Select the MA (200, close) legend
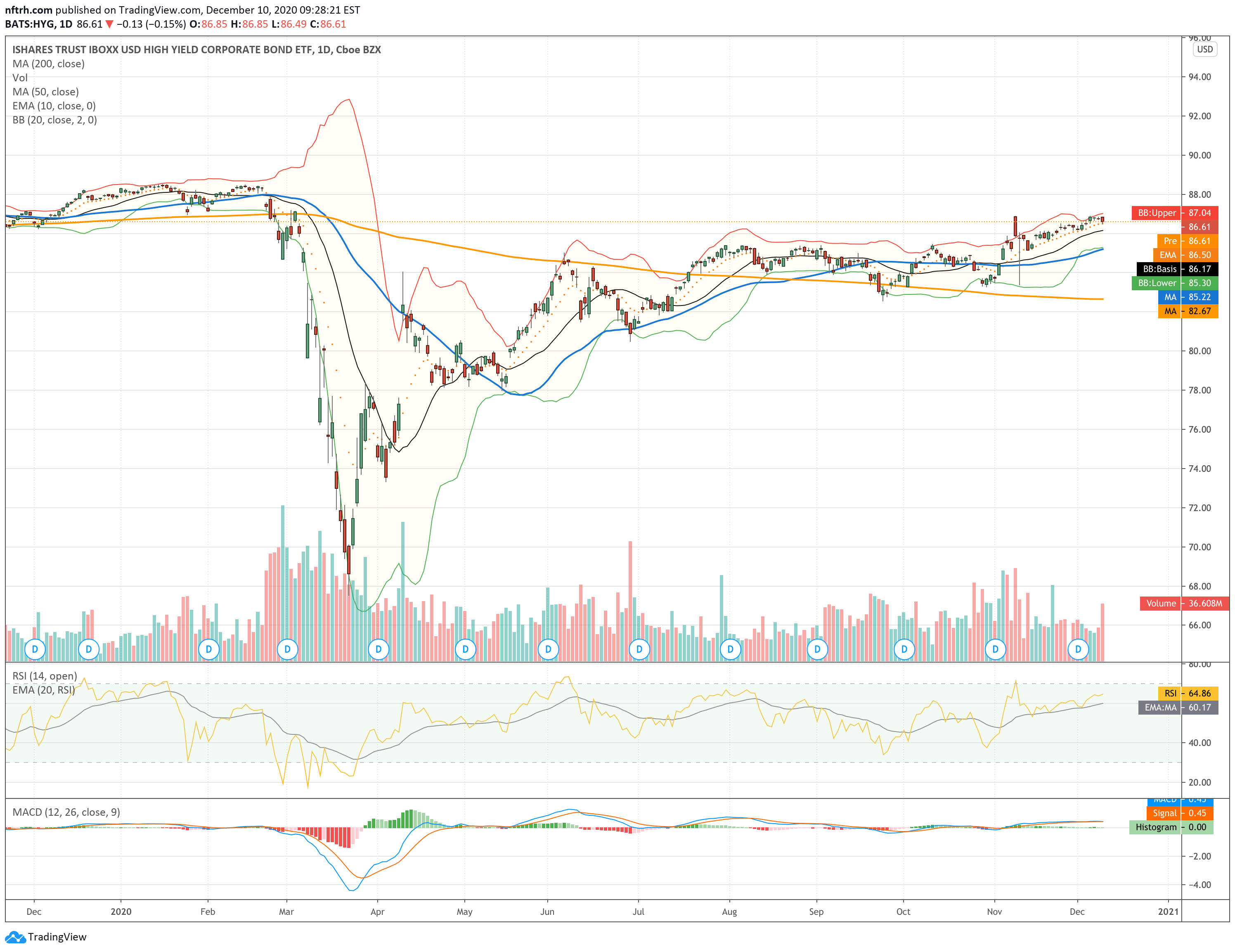1235x952 pixels. pos(49,64)
